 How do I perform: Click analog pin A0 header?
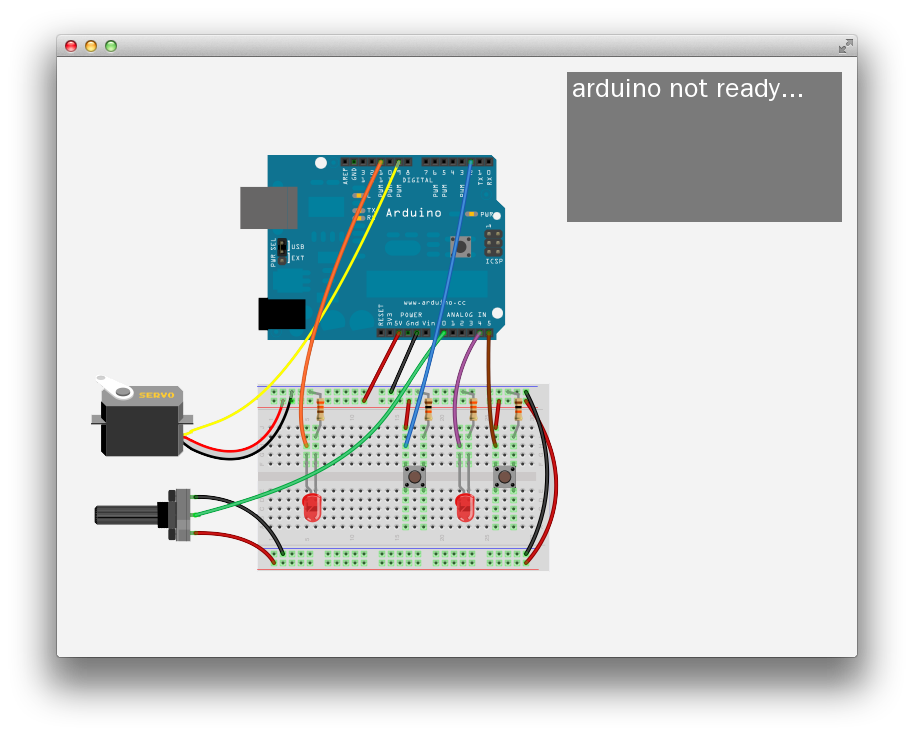tap(443, 333)
